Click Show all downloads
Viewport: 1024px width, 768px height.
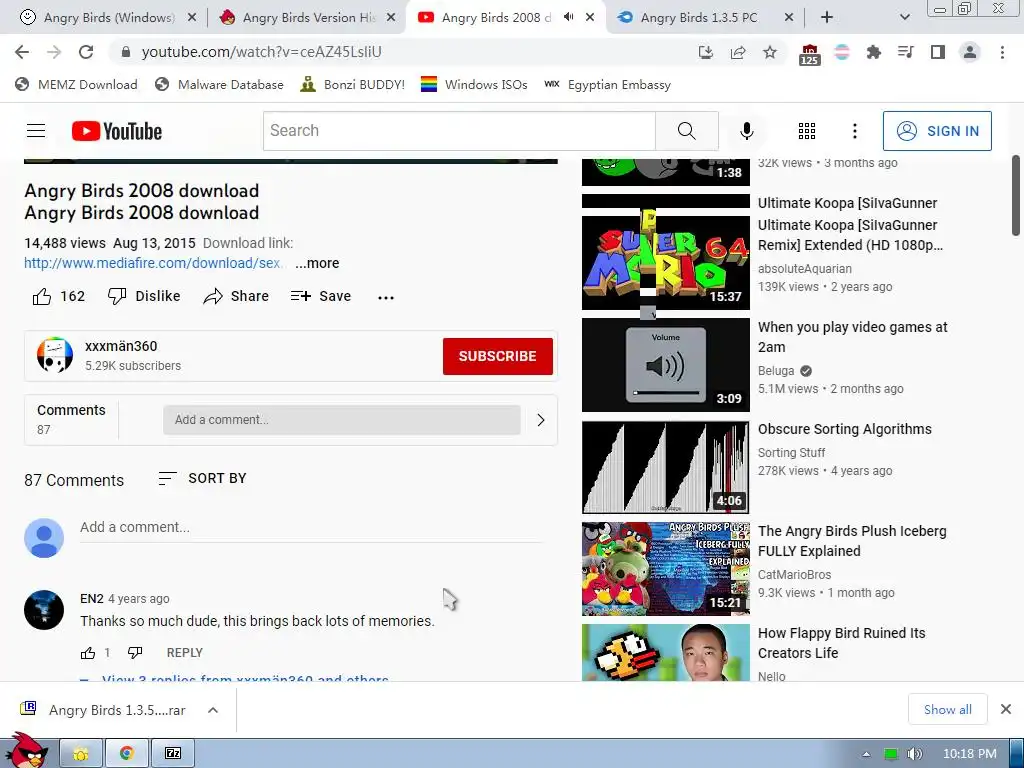click(x=948, y=709)
